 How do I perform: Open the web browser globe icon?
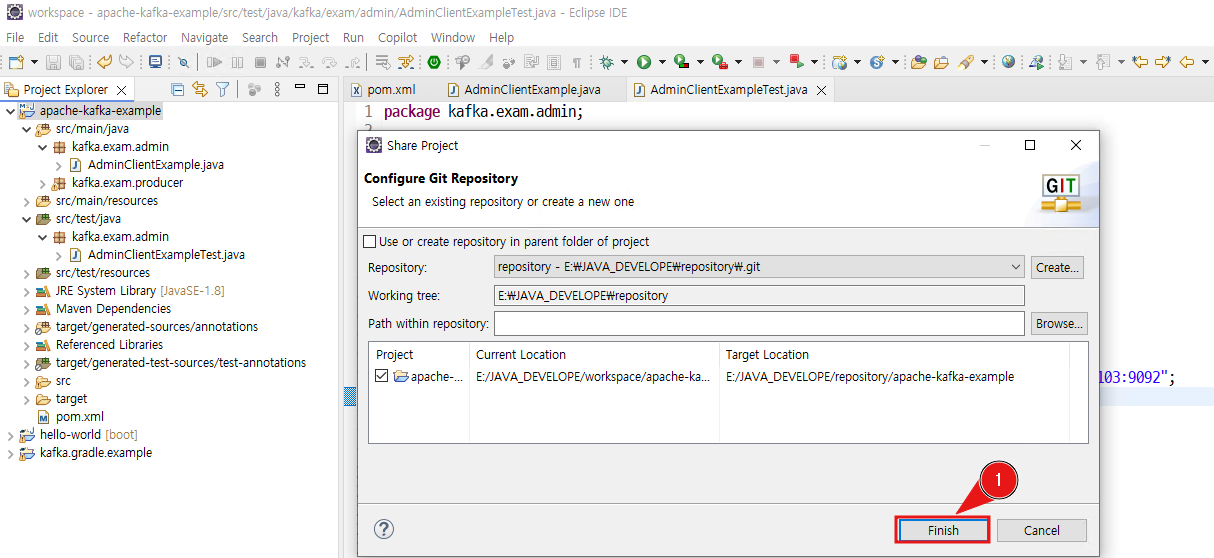coord(1008,62)
